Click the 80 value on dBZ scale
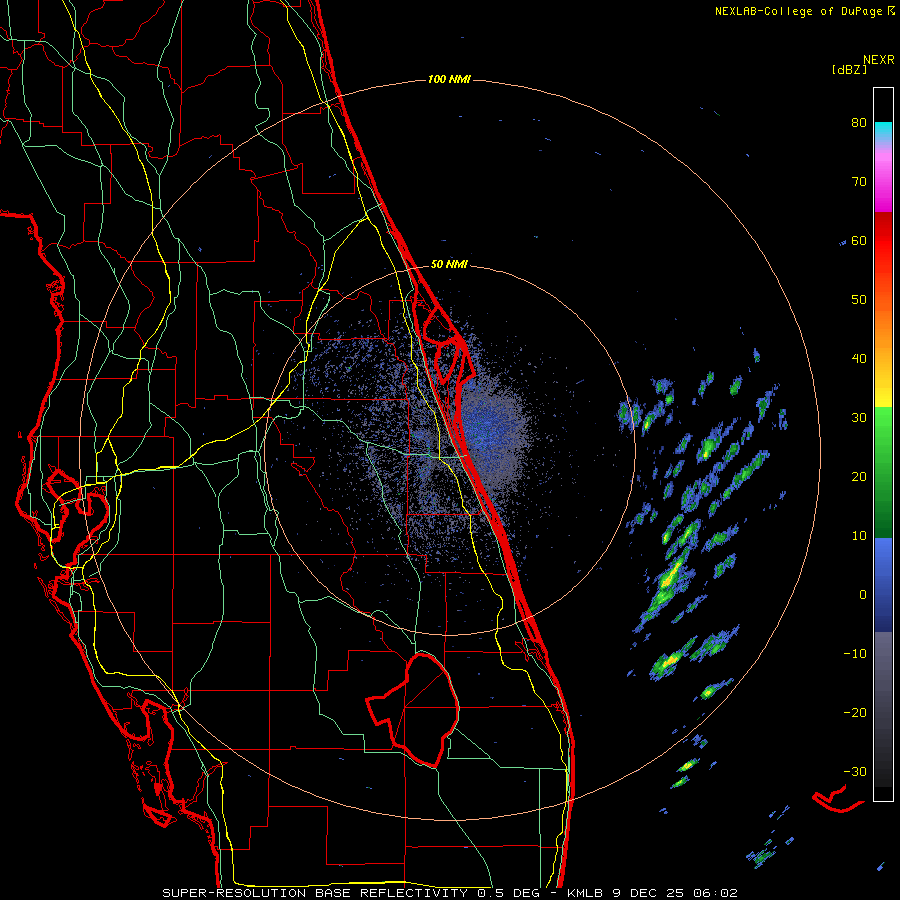The height and width of the screenshot is (900, 900). coord(859,123)
